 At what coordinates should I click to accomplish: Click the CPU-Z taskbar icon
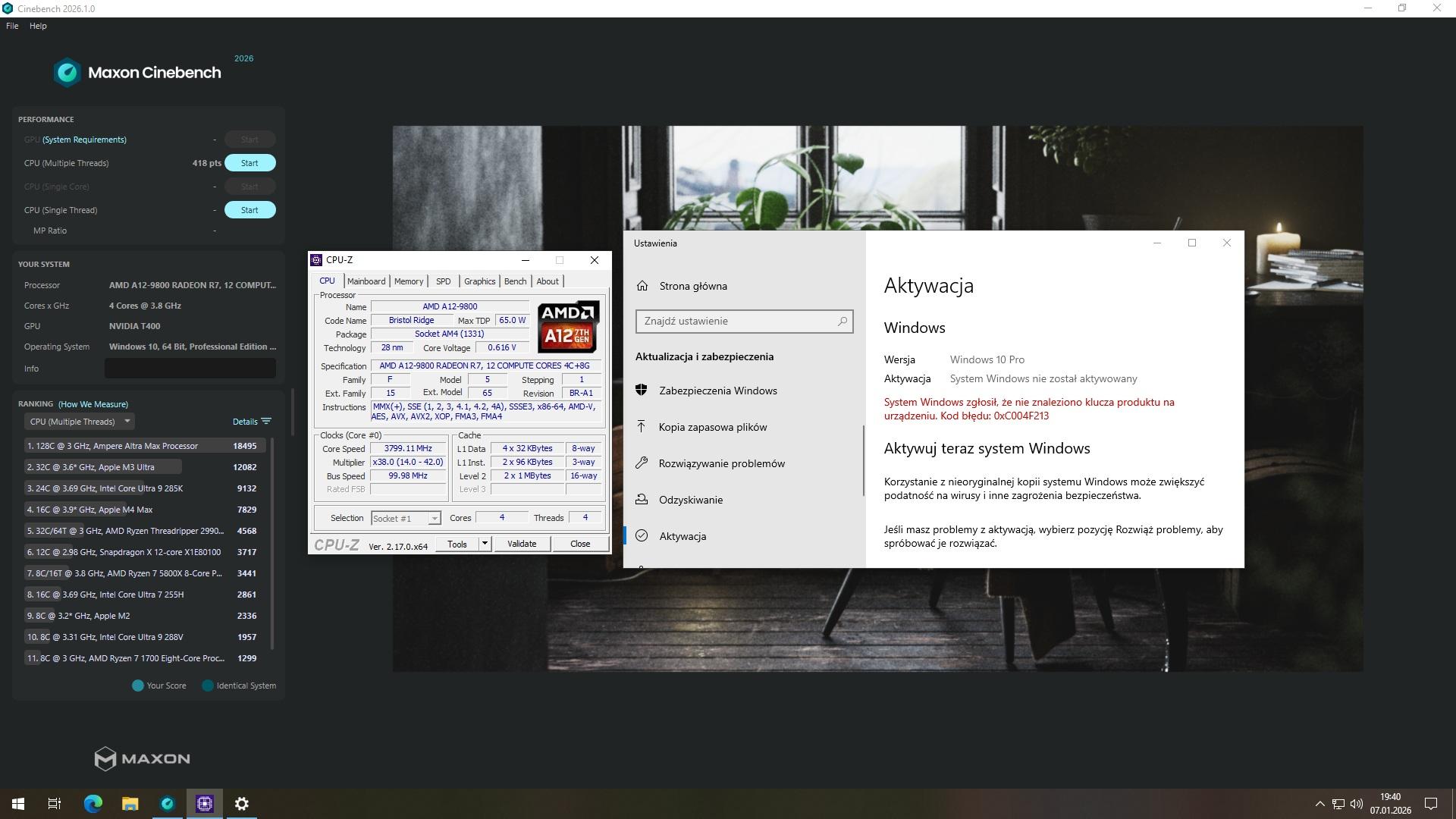point(205,804)
